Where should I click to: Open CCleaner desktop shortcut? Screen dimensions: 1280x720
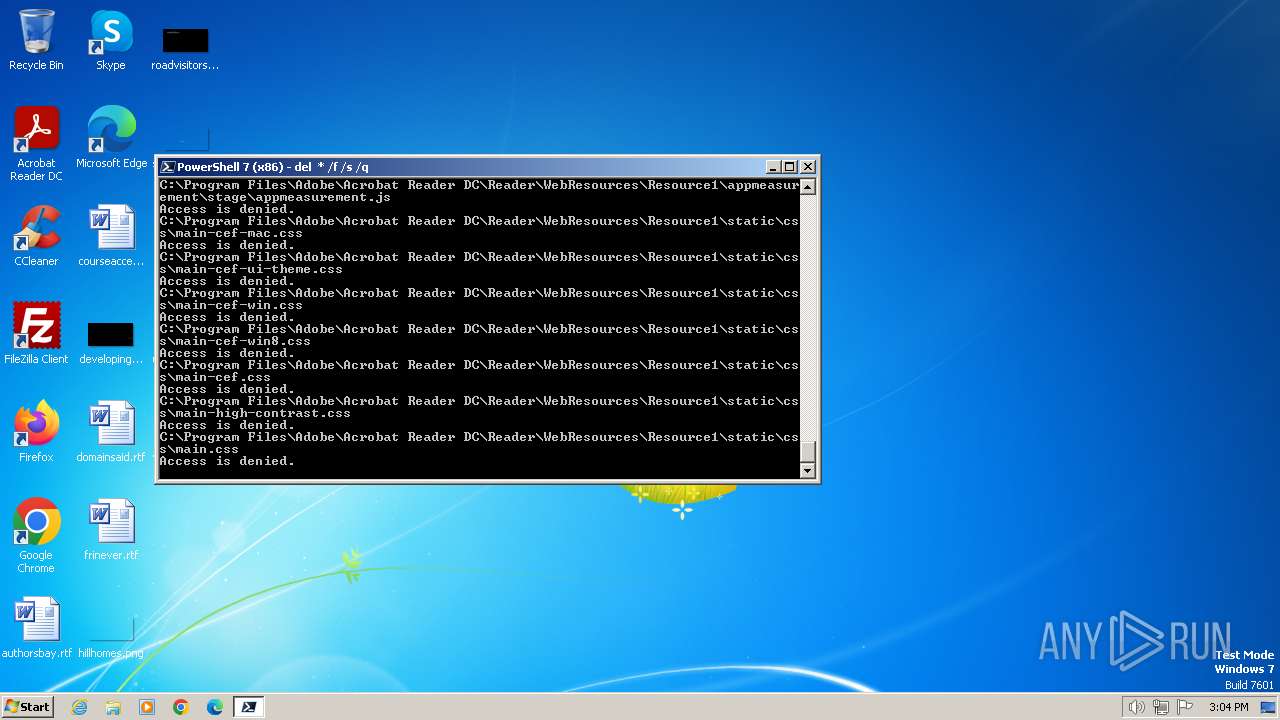pos(36,236)
